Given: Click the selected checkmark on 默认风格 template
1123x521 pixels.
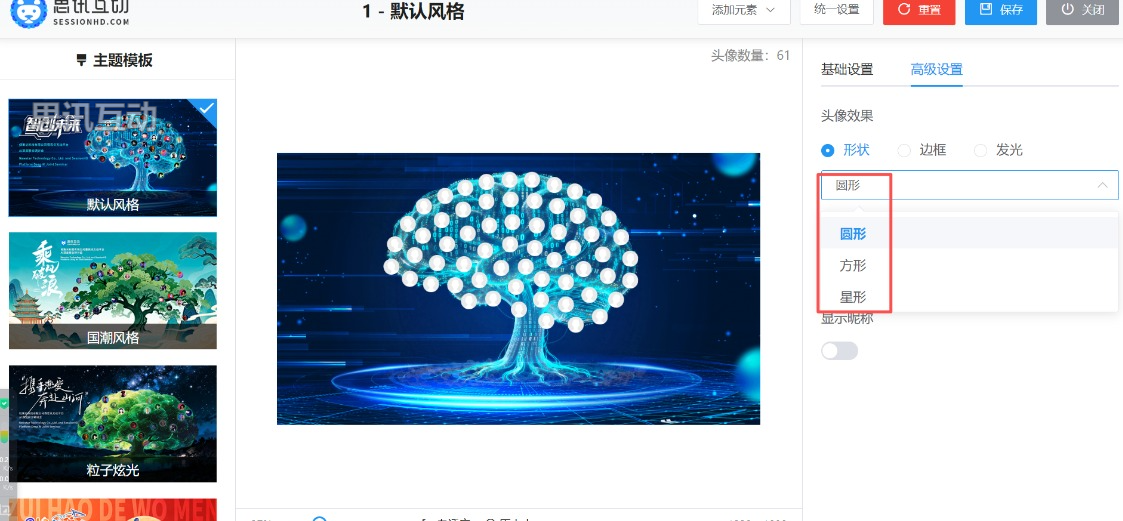Looking at the screenshot, I should [x=207, y=108].
